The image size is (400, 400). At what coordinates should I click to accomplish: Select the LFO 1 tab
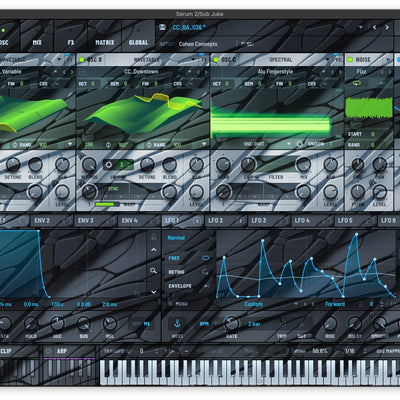[182, 220]
